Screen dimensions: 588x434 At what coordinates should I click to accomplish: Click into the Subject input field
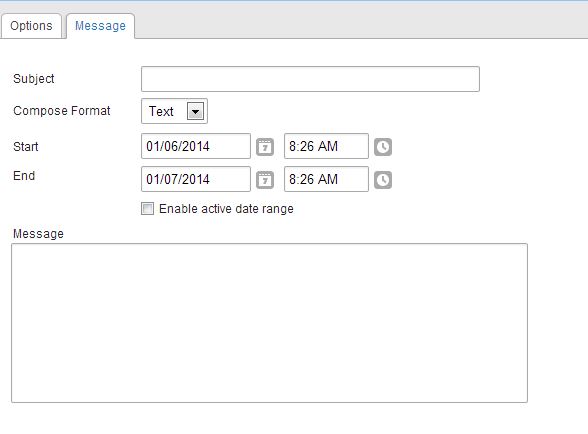point(310,79)
